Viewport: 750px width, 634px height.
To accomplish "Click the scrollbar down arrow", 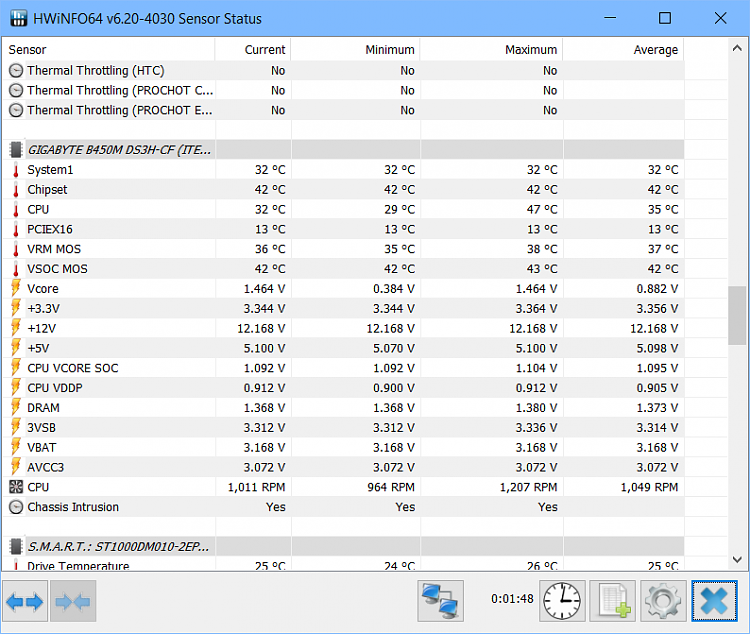I will 737,559.
